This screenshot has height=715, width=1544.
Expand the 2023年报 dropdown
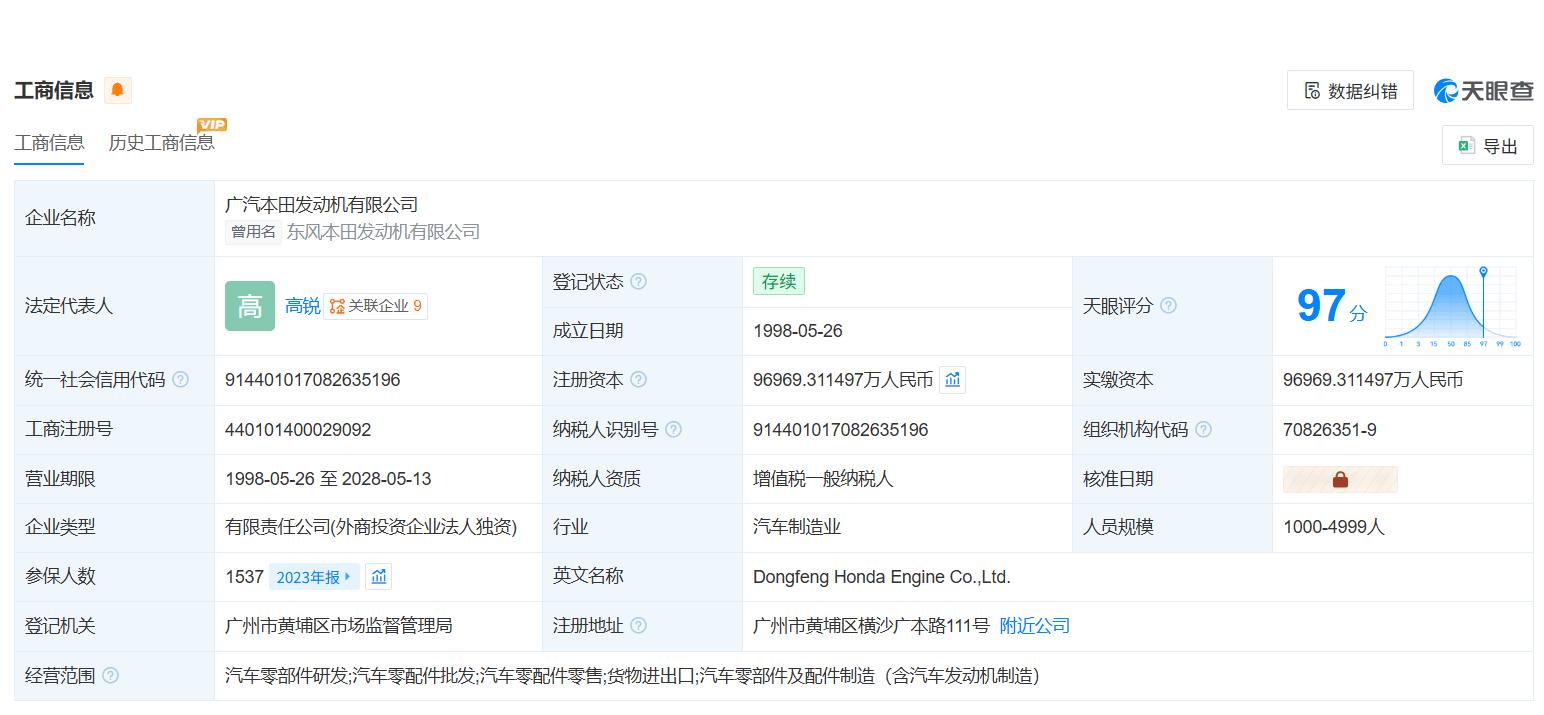pyautogui.click(x=314, y=577)
